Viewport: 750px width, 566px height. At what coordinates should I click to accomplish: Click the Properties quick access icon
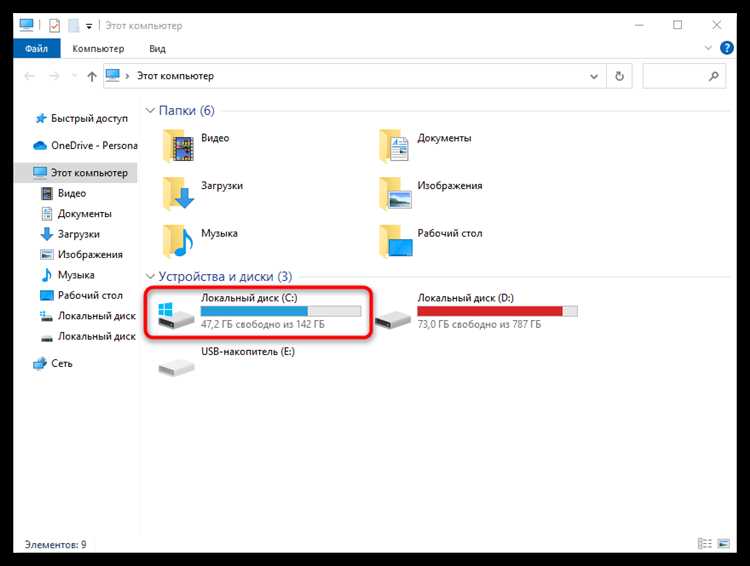(x=55, y=25)
